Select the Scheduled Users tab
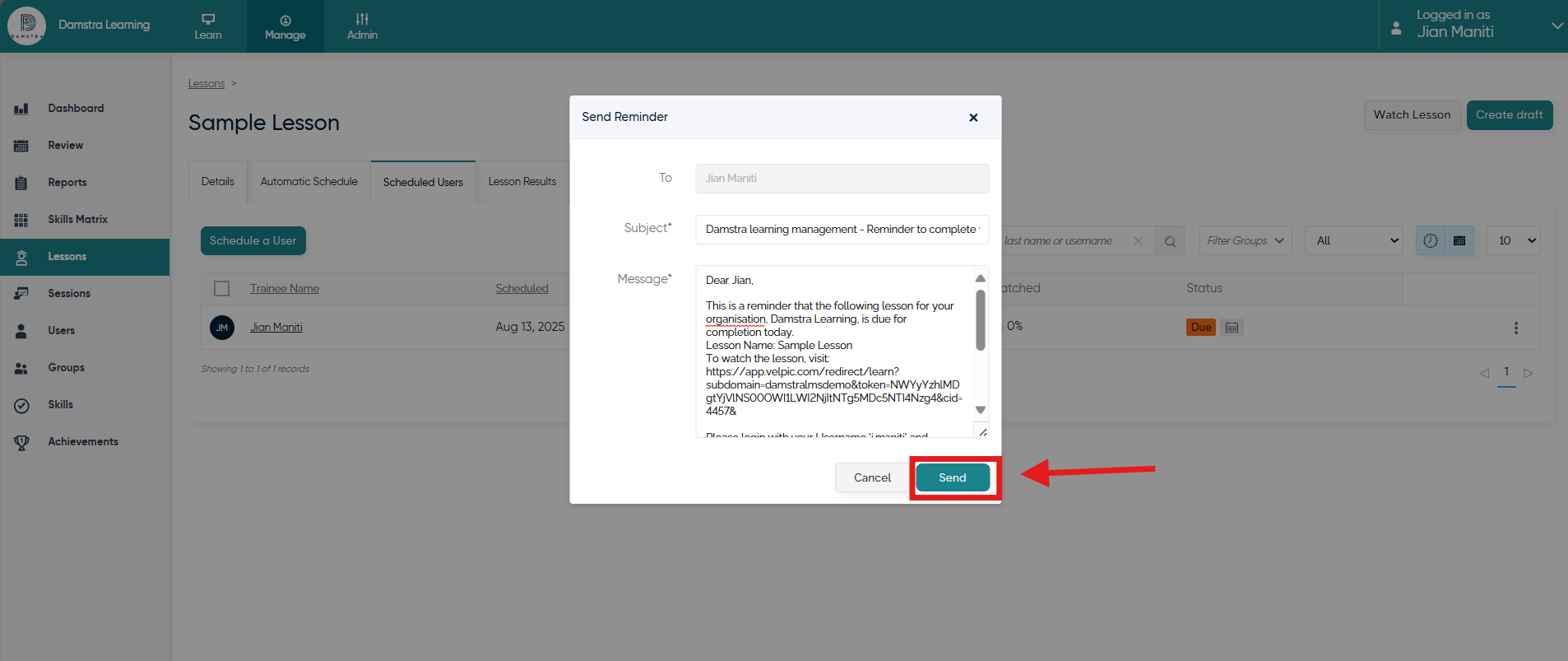Viewport: 1568px width, 661px height. pos(423,182)
